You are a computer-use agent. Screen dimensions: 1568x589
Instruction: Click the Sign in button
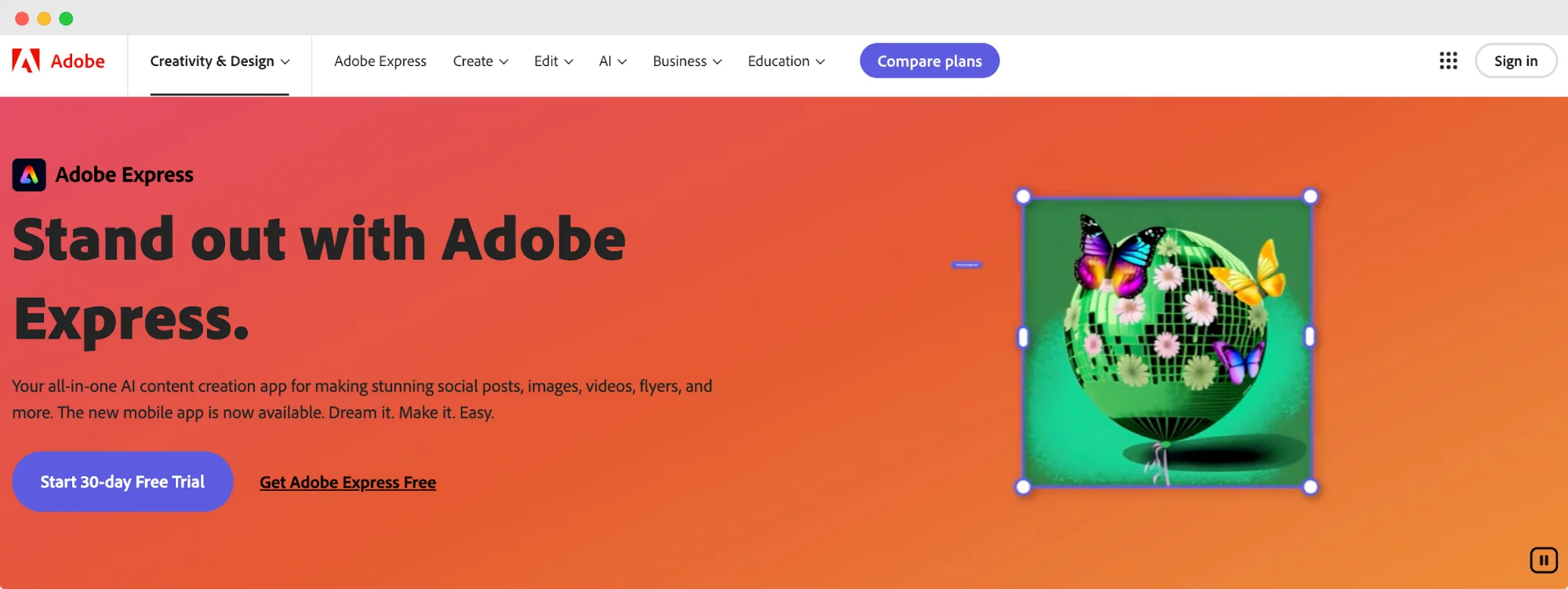point(1515,61)
